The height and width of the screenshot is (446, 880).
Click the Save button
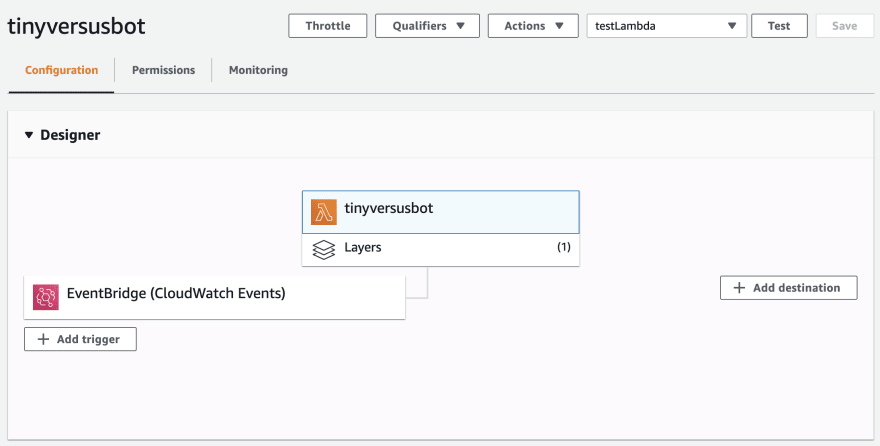[845, 26]
